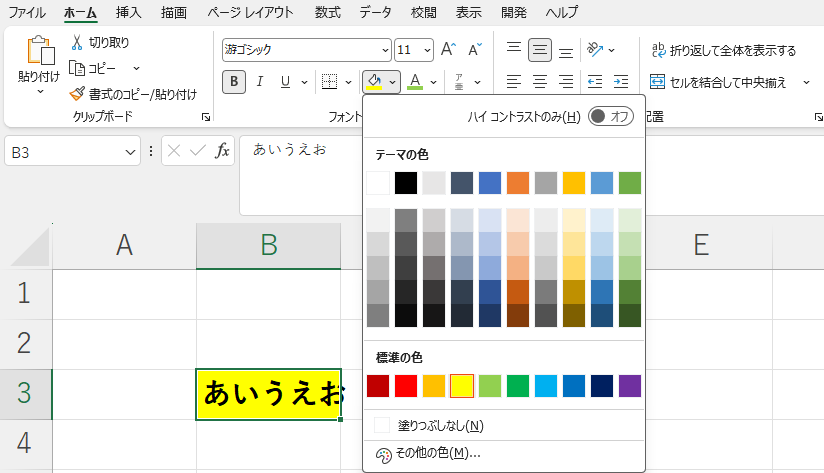Pick the red standard color swatch
The image size is (824, 473).
(x=406, y=386)
